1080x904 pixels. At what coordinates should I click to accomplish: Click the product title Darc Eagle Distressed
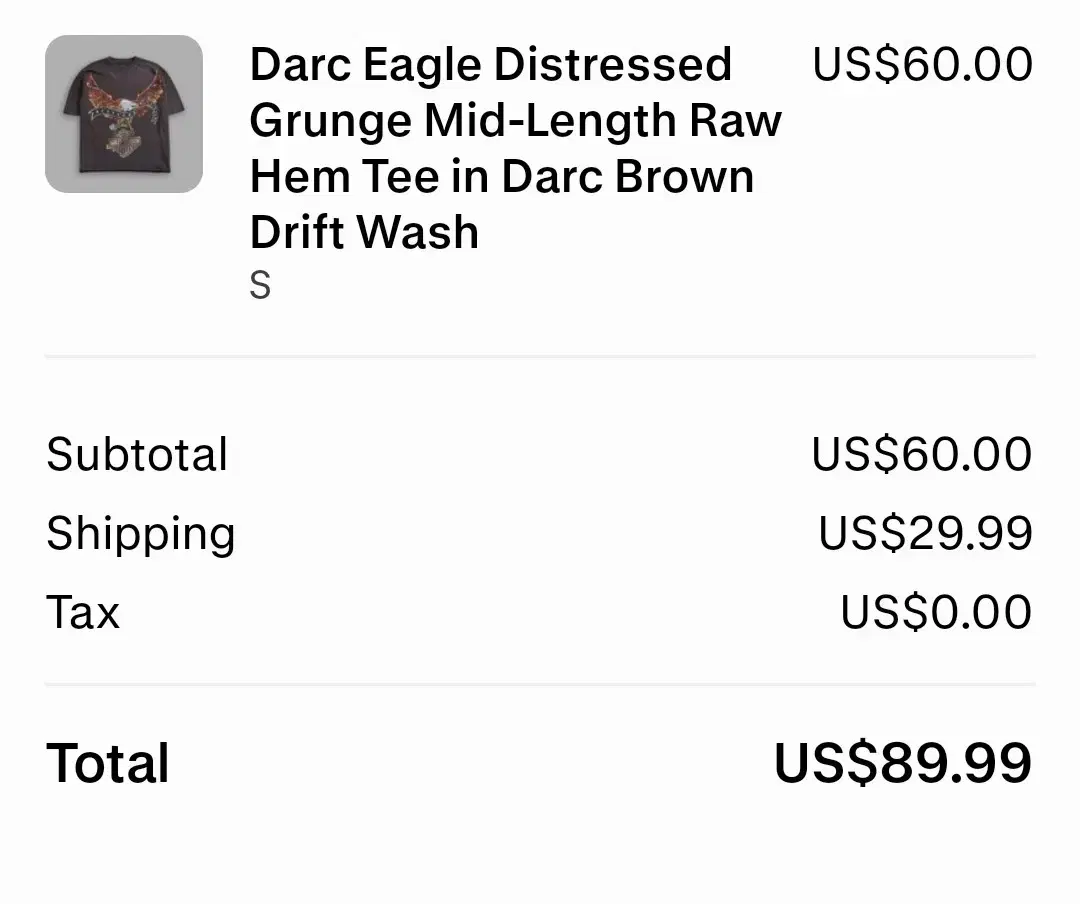point(490,65)
